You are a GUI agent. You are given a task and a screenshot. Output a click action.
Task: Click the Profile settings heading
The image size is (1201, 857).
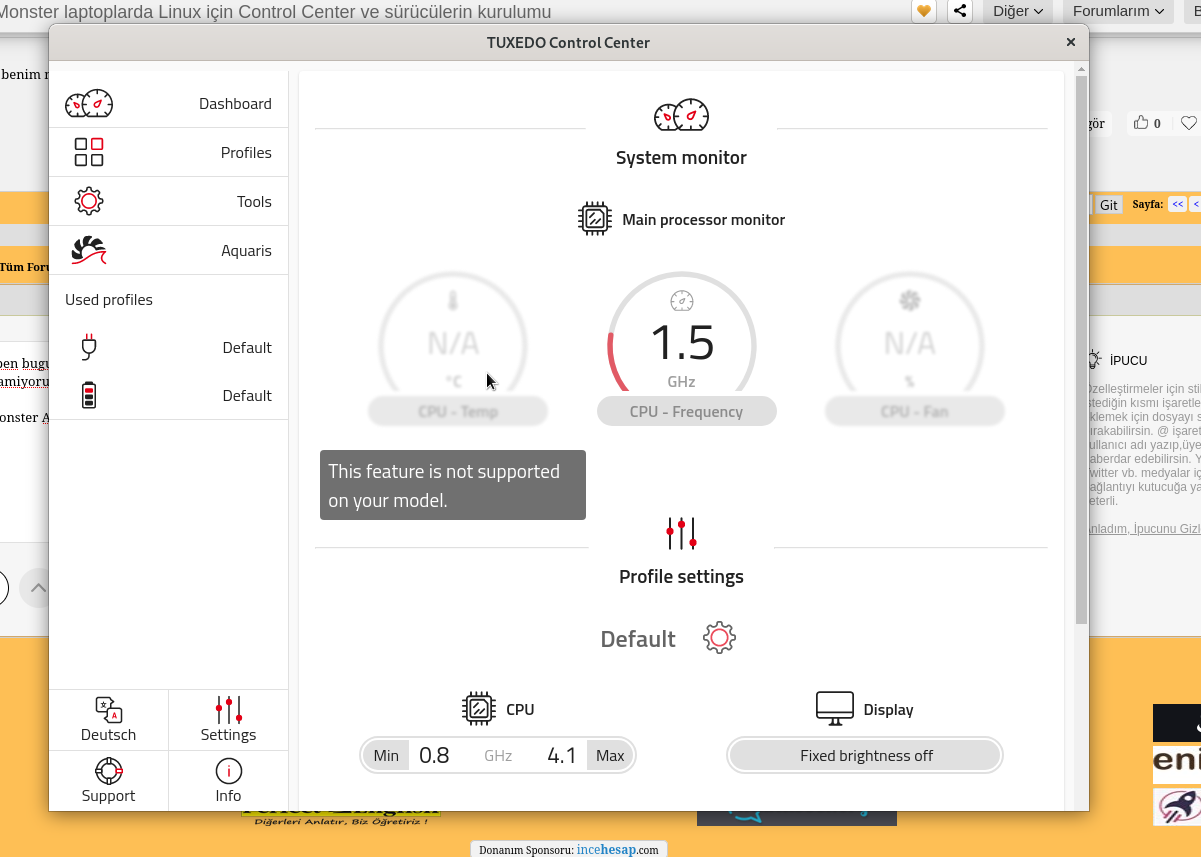[x=681, y=576]
